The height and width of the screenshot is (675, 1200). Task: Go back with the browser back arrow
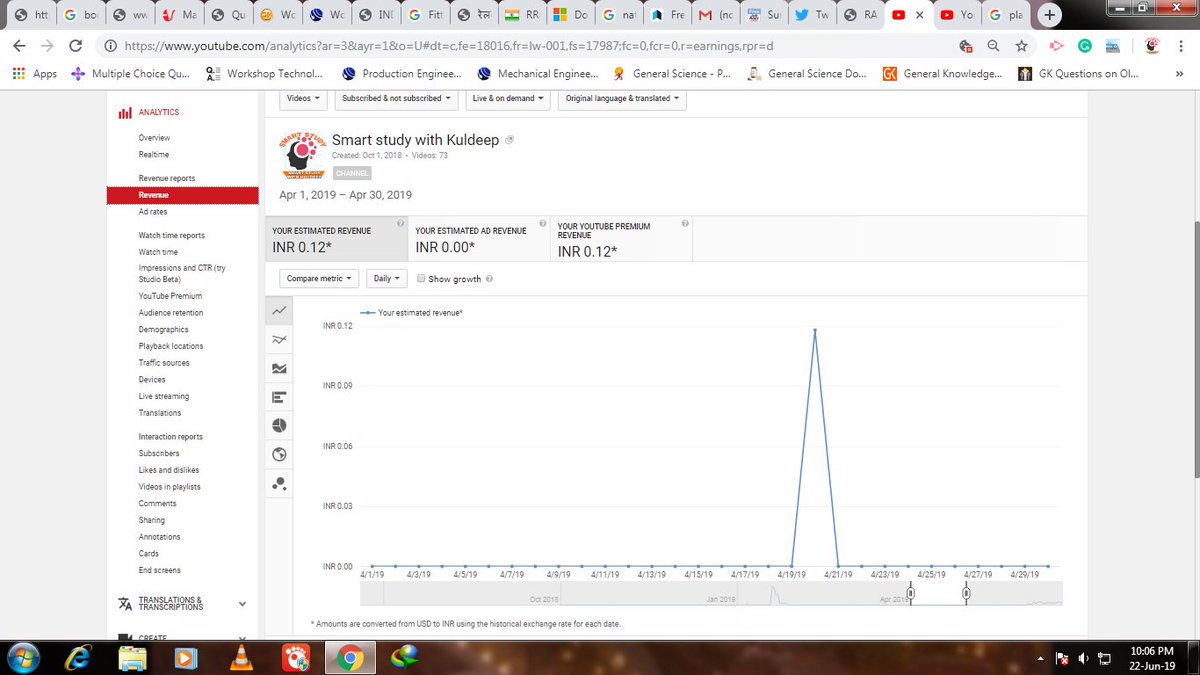[21, 46]
